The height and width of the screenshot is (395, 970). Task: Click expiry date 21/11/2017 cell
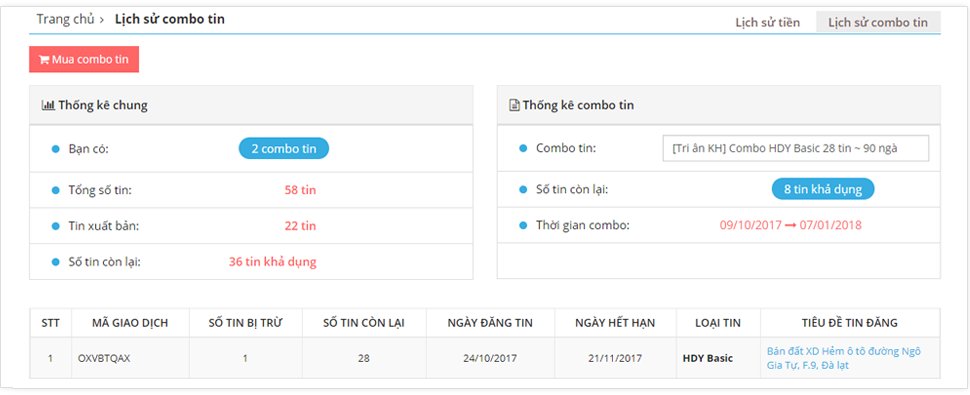(x=616, y=358)
